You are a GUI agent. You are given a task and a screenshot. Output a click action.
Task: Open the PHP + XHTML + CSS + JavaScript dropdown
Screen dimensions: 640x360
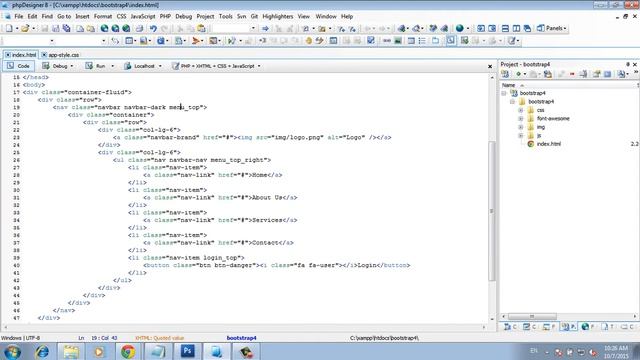[x=259, y=66]
